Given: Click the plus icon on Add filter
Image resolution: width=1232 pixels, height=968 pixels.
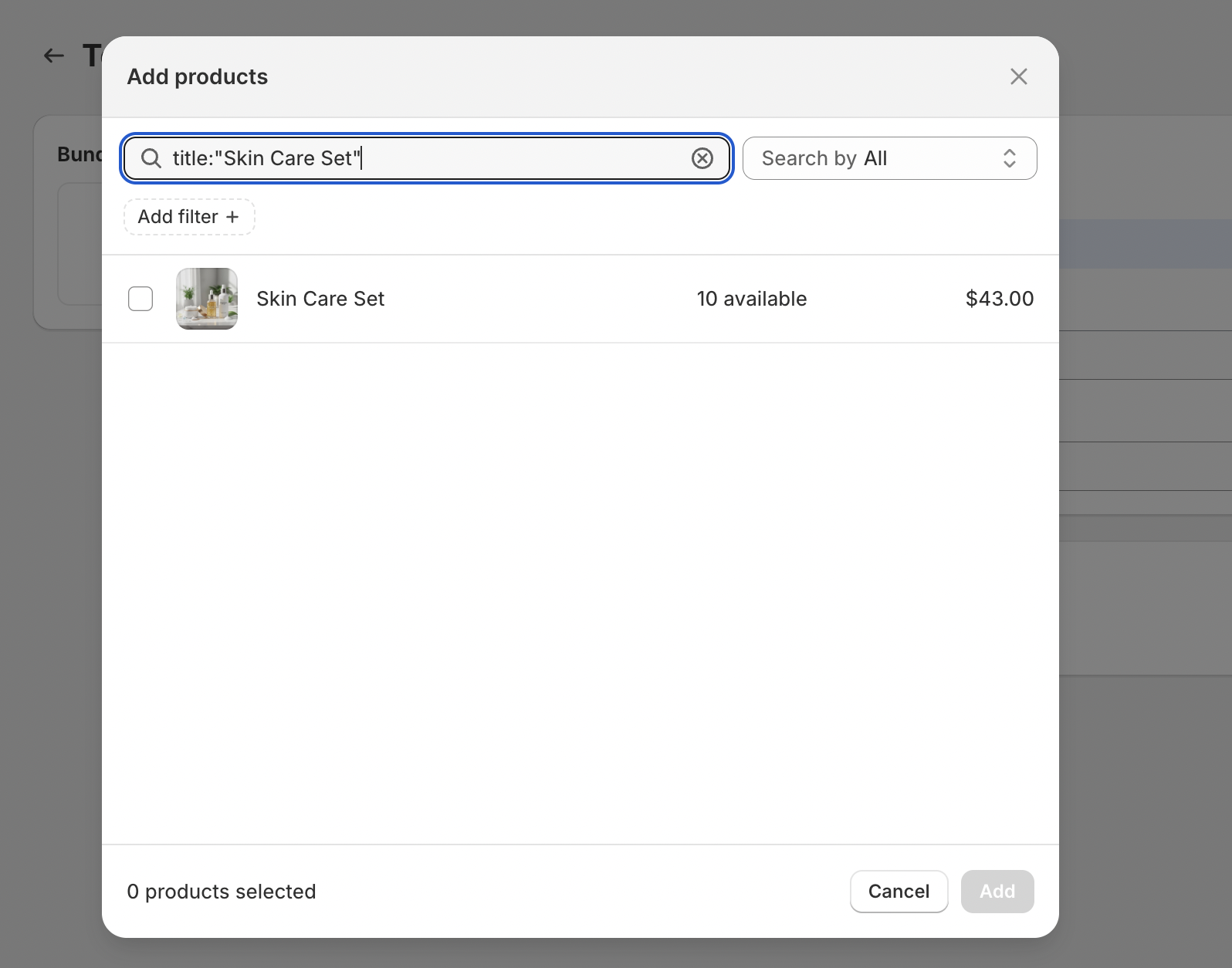Looking at the screenshot, I should (x=232, y=217).
